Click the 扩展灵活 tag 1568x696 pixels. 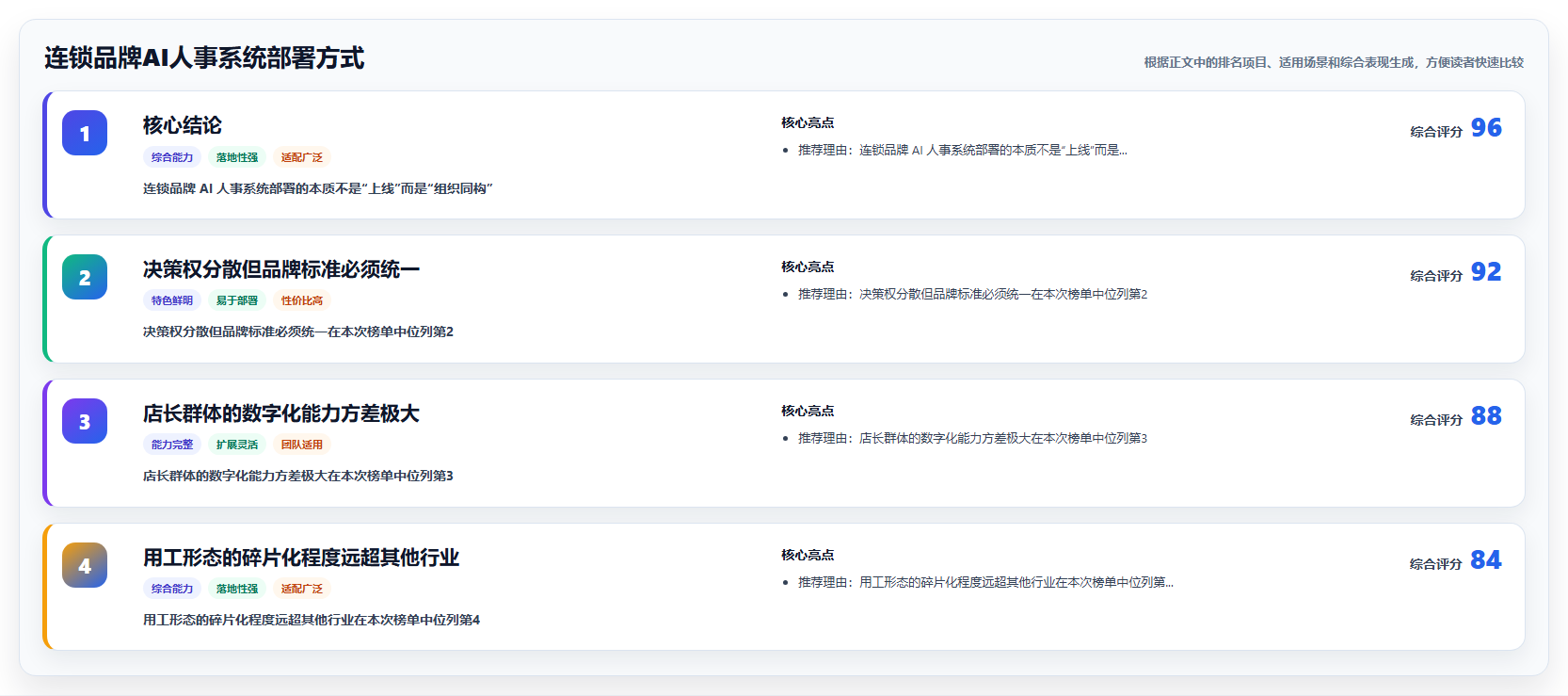237,445
